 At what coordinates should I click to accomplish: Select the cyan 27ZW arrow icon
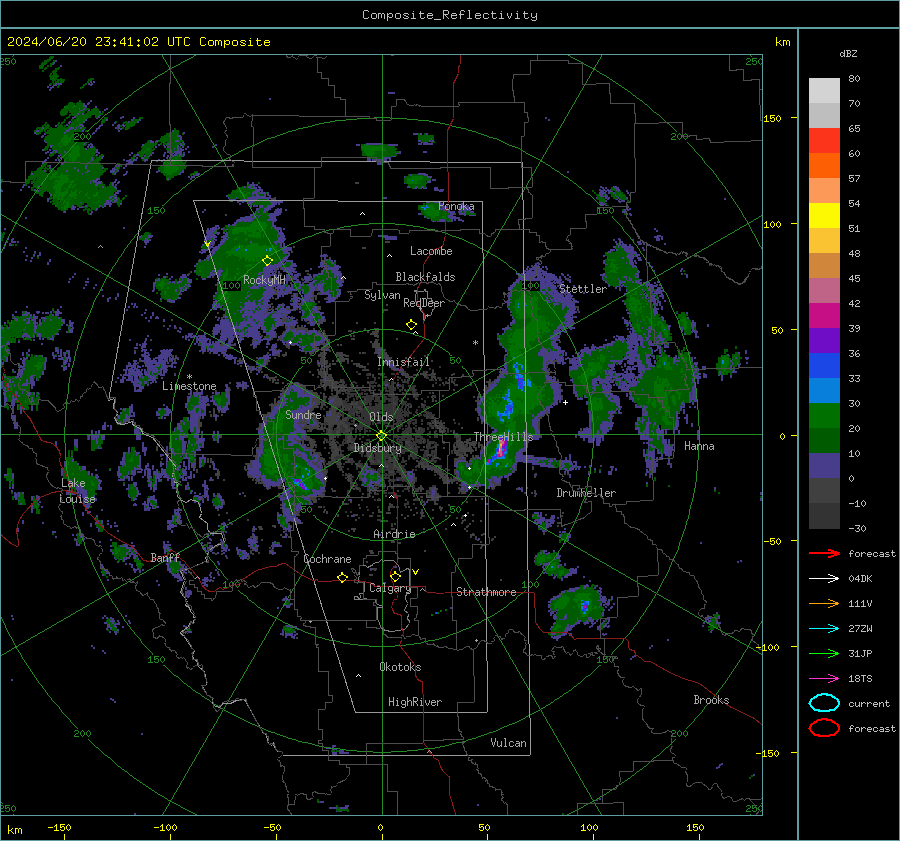click(x=824, y=629)
